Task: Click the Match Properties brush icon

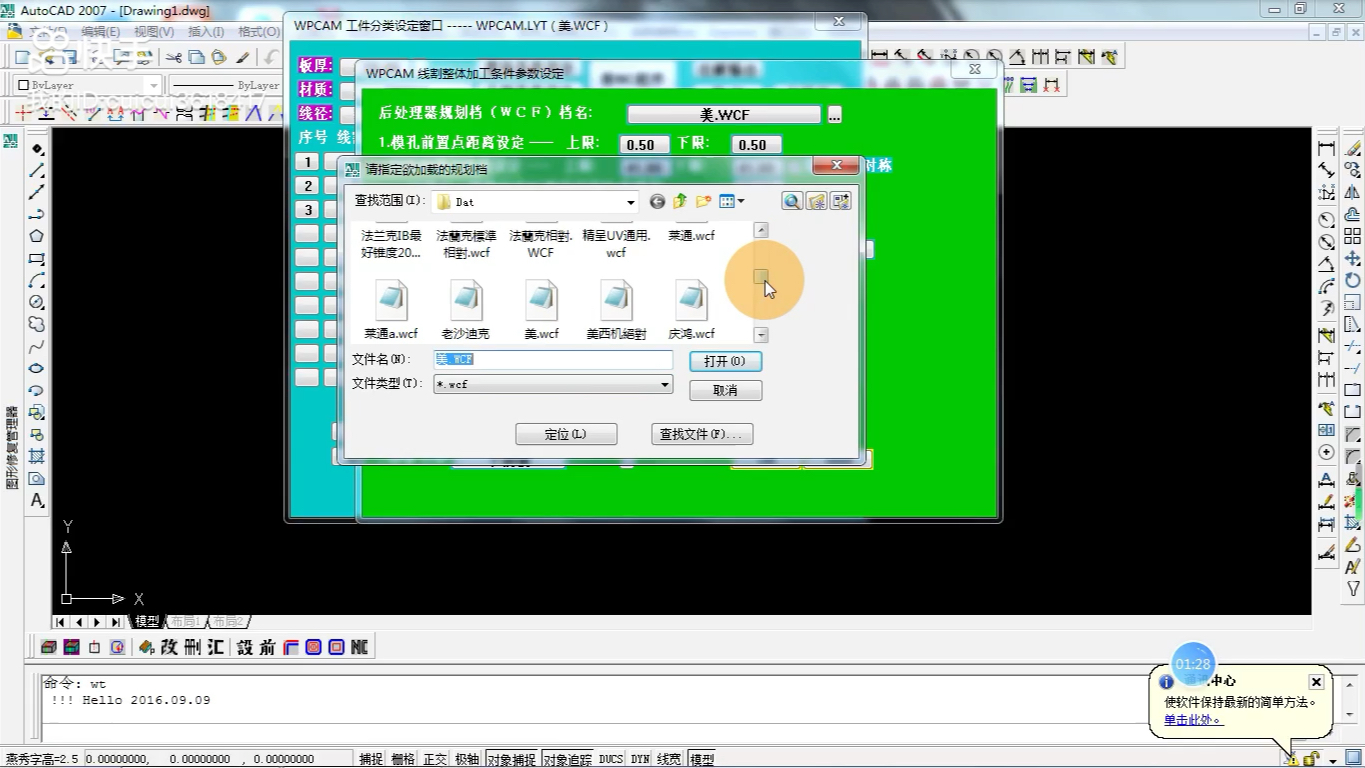Action: [243, 58]
